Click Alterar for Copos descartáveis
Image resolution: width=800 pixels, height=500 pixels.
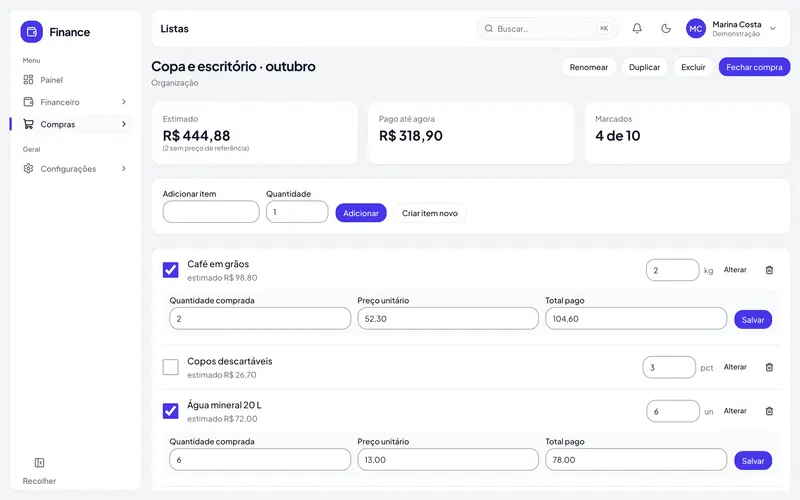(x=735, y=367)
